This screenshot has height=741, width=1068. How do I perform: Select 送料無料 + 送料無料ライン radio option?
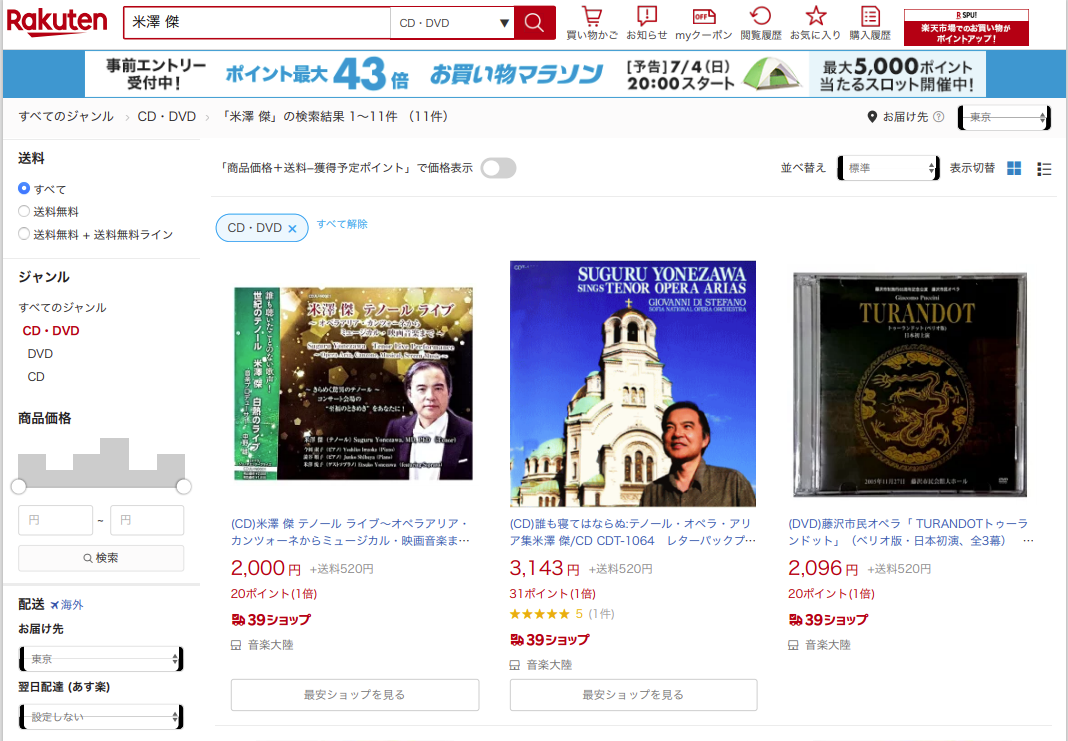[x=24, y=234]
